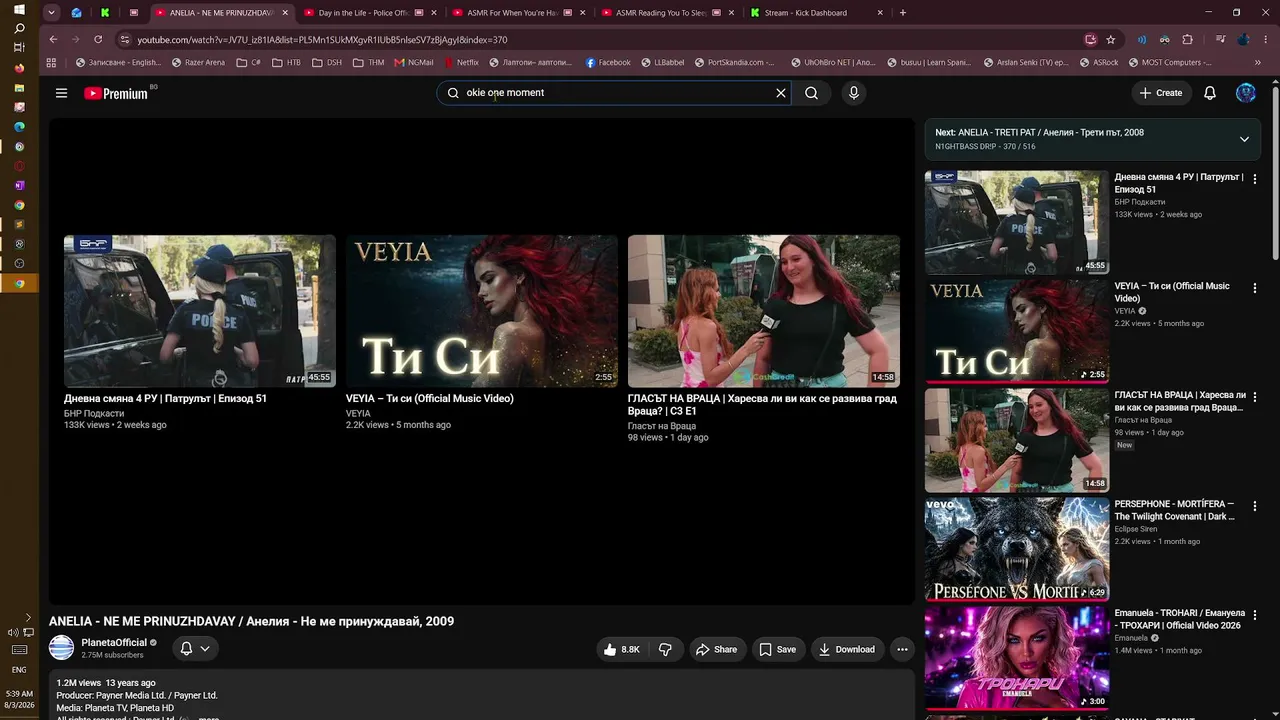Open sidebar thumbnail of PERSEPHONE vs MORTÍFERA
The width and height of the screenshot is (1280, 720).
tap(1017, 549)
